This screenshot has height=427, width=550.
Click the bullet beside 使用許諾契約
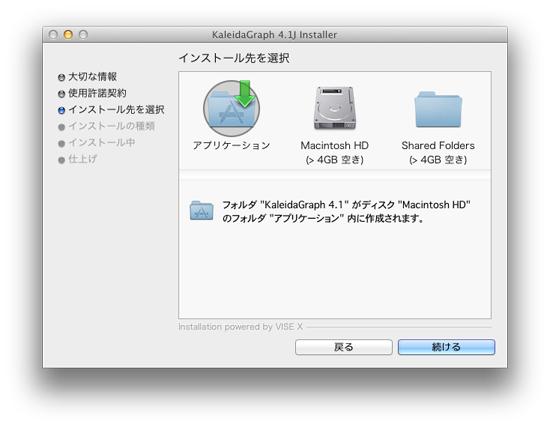(x=61, y=94)
